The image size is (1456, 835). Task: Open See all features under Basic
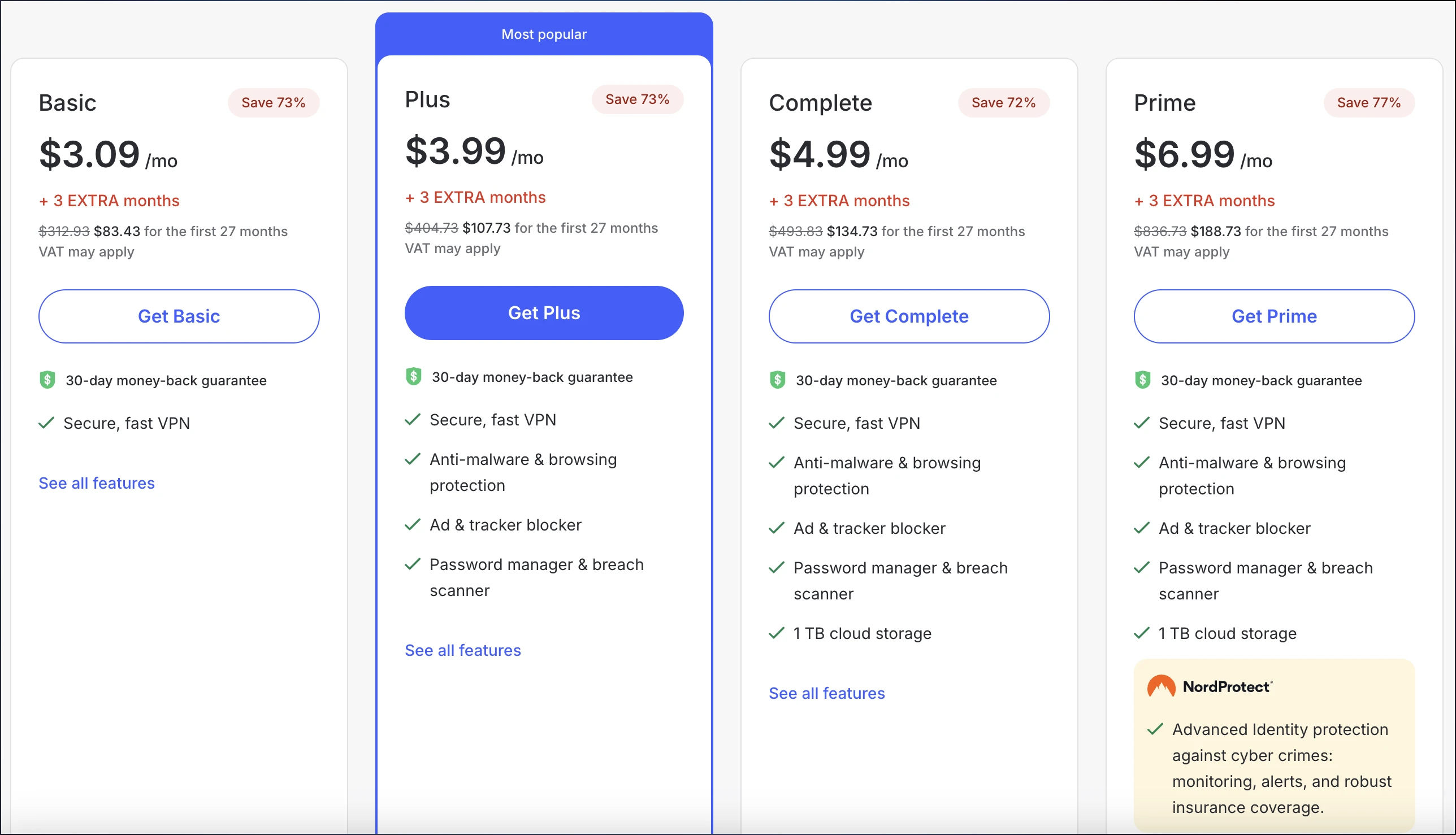tap(97, 483)
